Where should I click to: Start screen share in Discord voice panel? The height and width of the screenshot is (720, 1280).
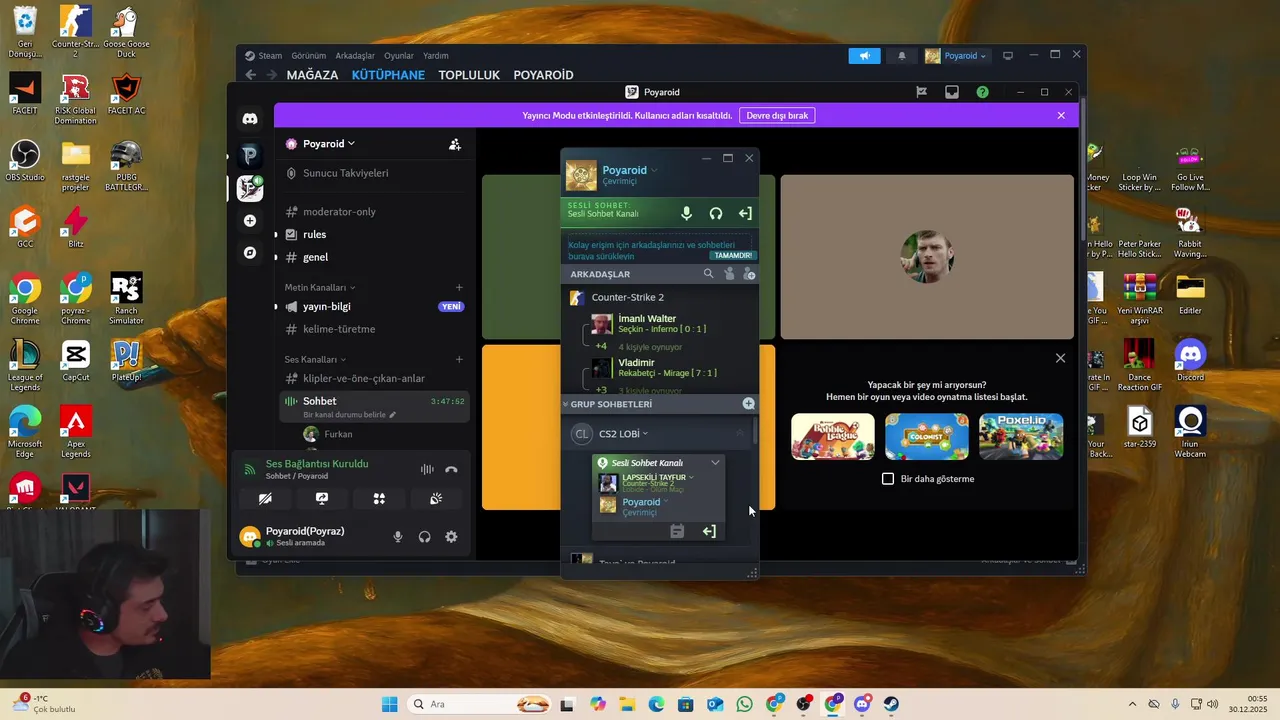click(x=322, y=498)
